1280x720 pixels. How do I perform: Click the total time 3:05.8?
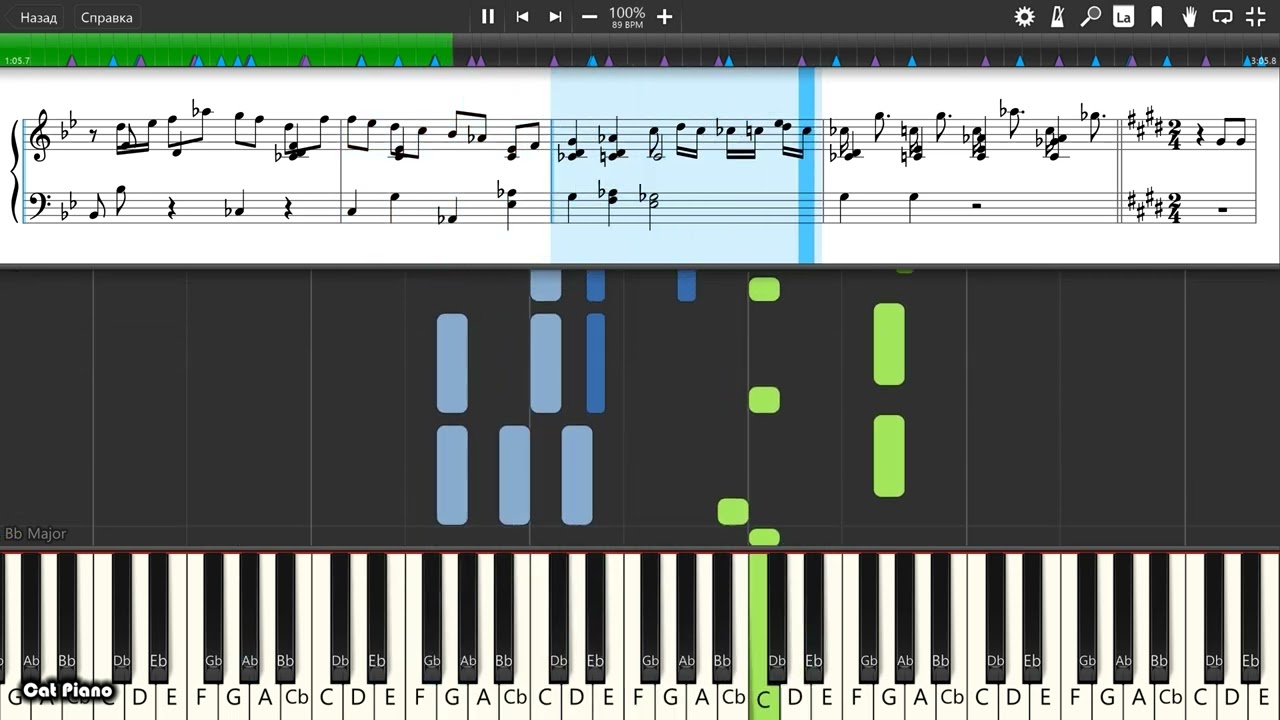point(1263,61)
